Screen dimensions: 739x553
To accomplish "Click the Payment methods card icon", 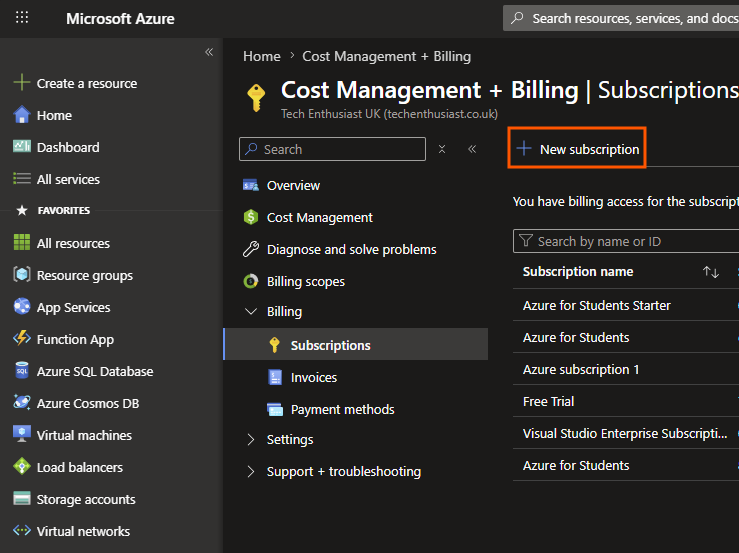I will (275, 409).
